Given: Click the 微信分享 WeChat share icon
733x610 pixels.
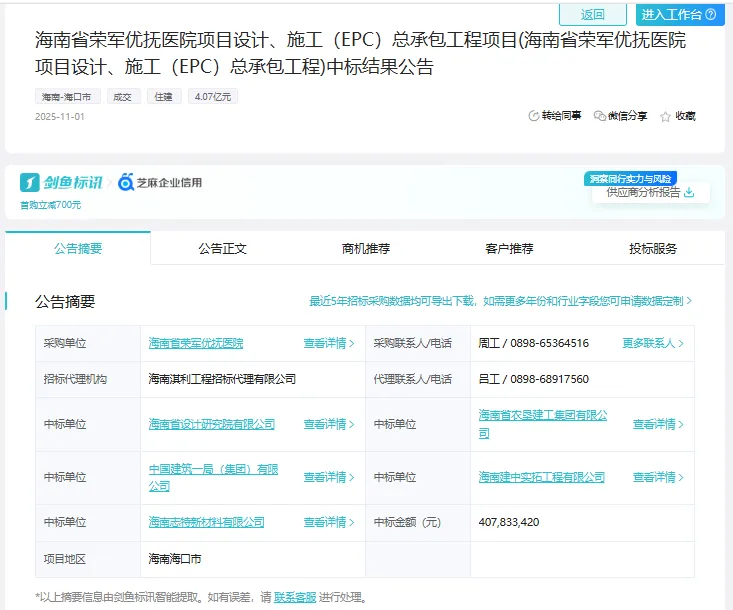Looking at the screenshot, I should [x=600, y=116].
